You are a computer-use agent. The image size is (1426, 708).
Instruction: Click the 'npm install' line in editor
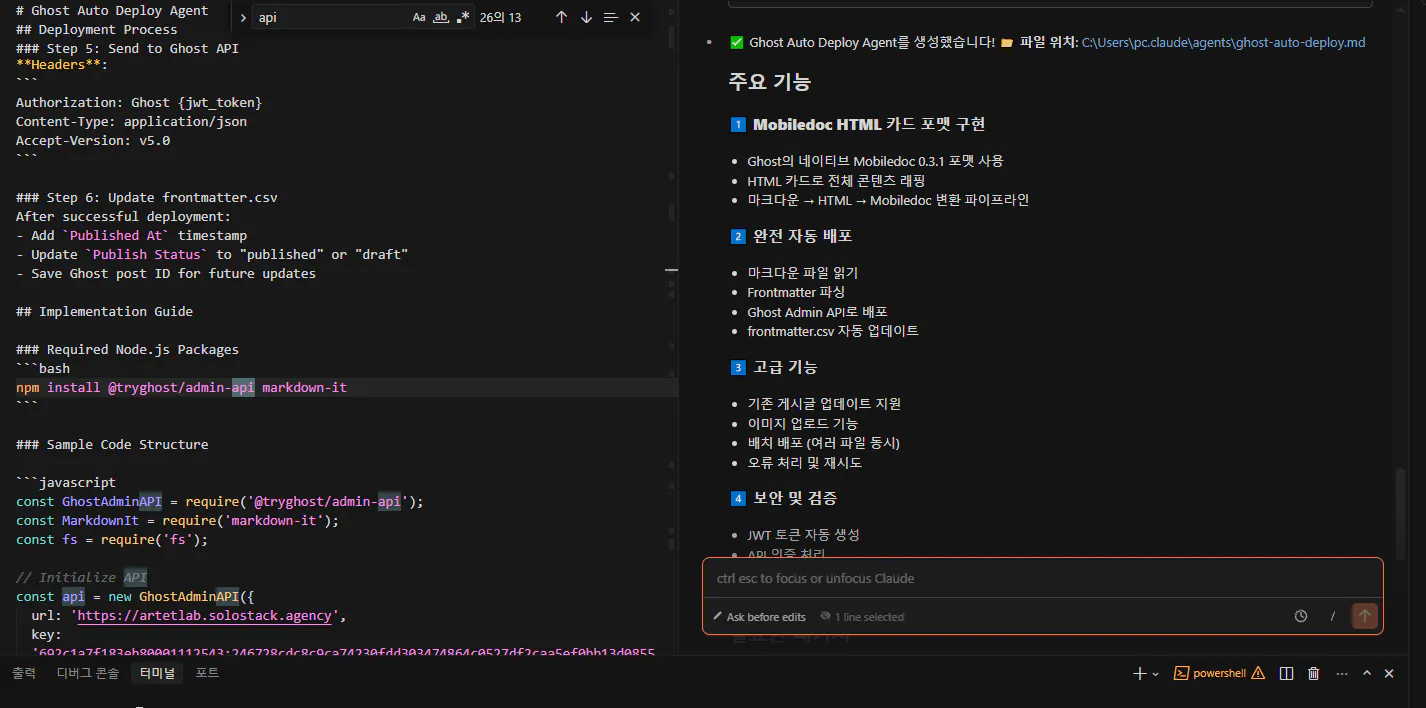(181, 387)
